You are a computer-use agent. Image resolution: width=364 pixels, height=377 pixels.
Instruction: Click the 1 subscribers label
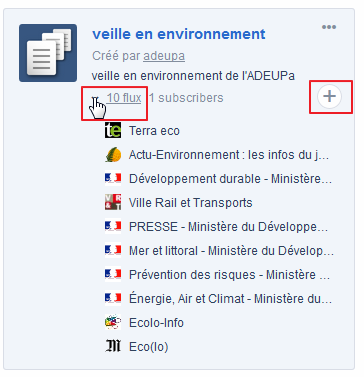[186, 98]
